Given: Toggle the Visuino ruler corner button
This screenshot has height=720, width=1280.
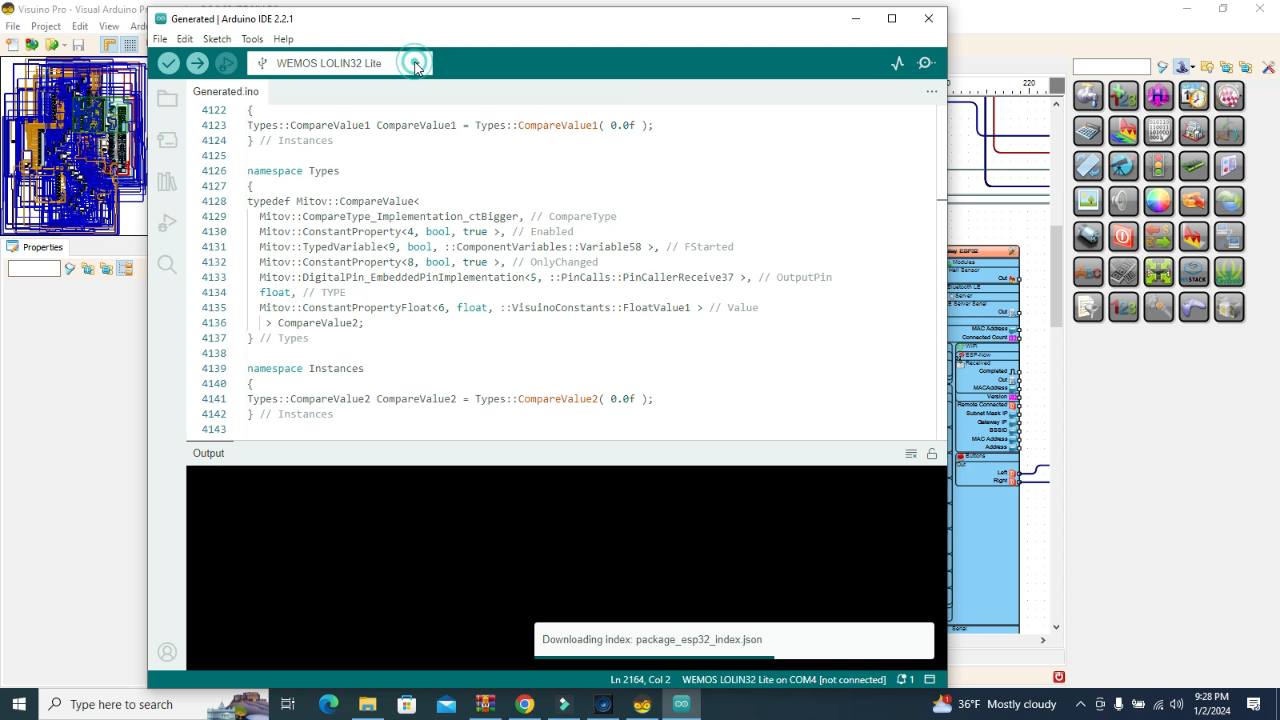Looking at the screenshot, I should (110, 45).
